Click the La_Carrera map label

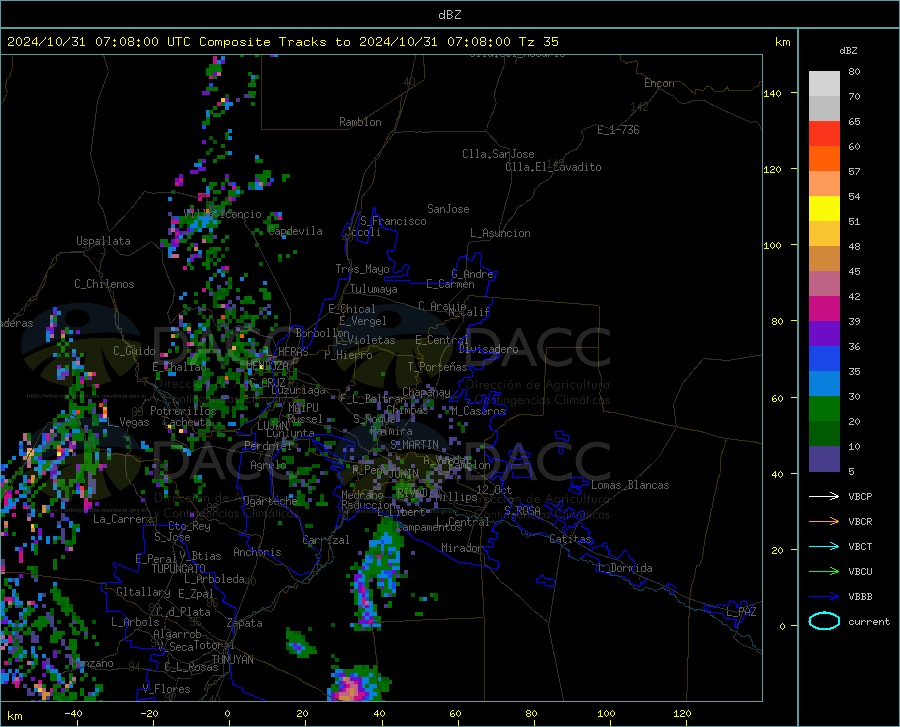[123, 519]
